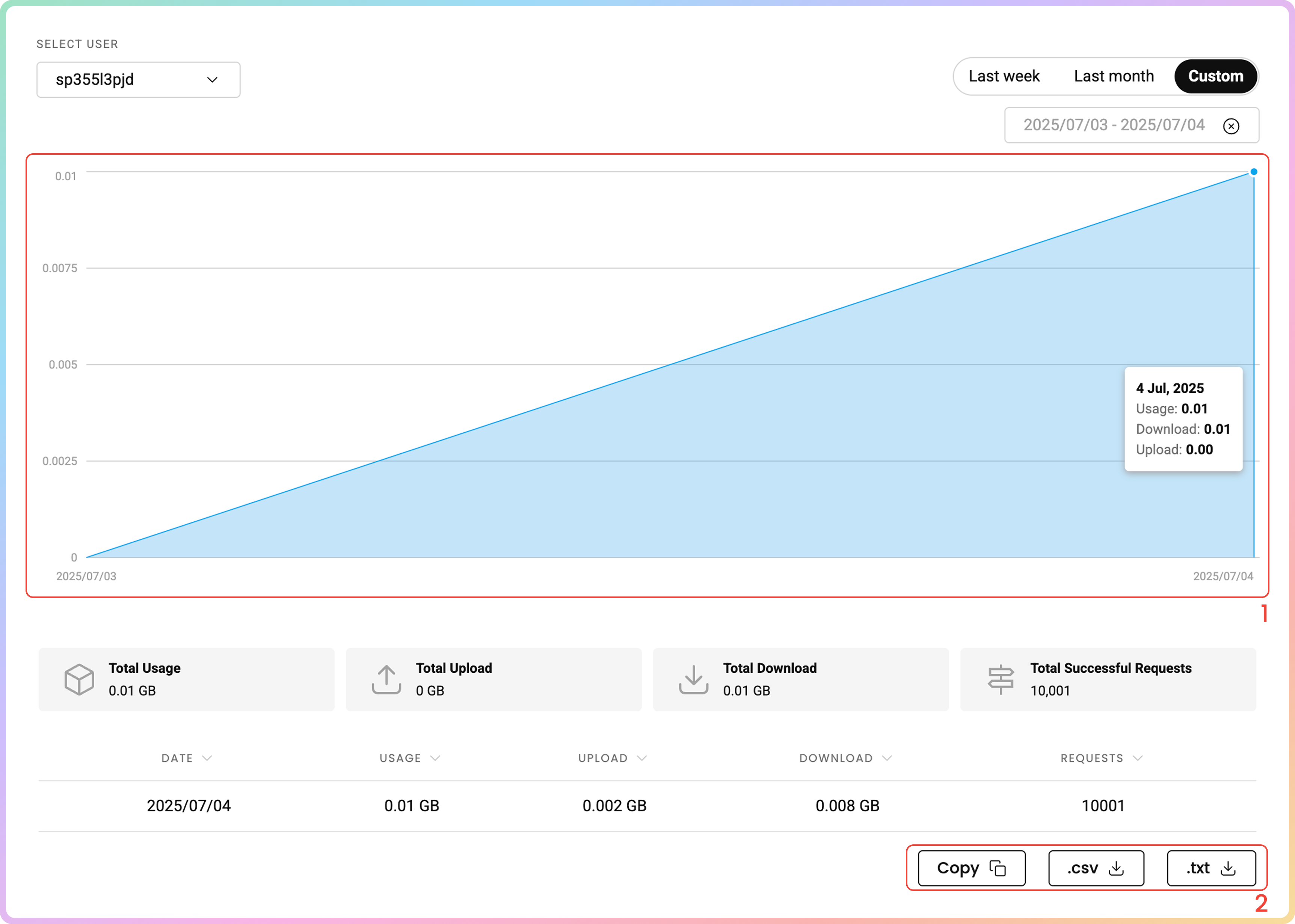Sort table by UPLOAD column
The height and width of the screenshot is (924, 1295).
pos(612,758)
